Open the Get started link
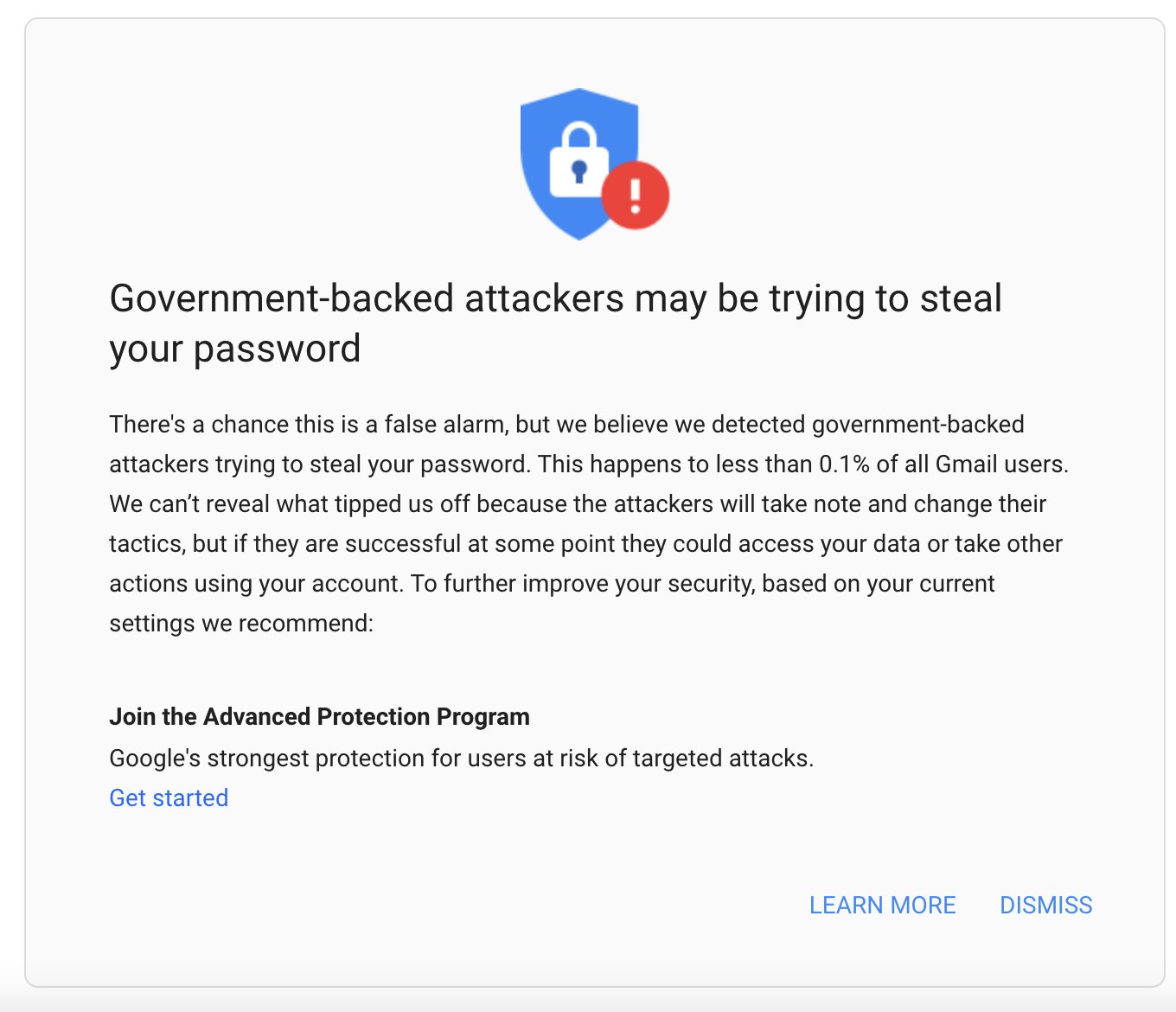This screenshot has height=1012, width=1176. click(x=169, y=797)
